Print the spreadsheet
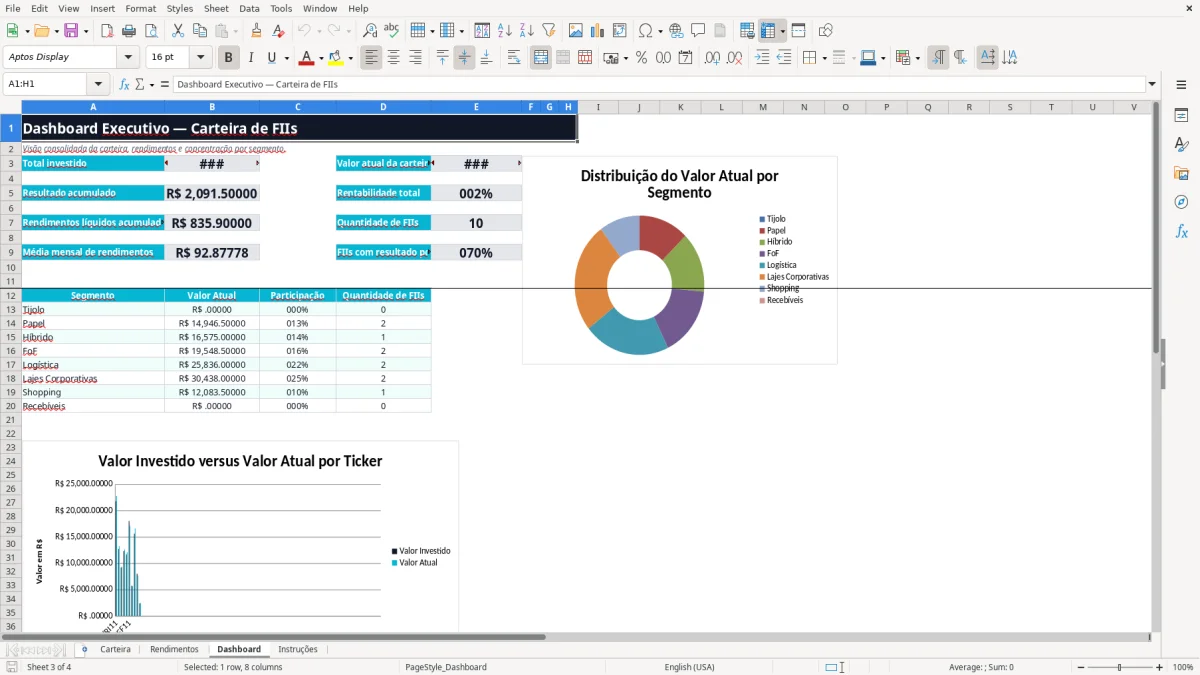The image size is (1200, 675). (127, 31)
